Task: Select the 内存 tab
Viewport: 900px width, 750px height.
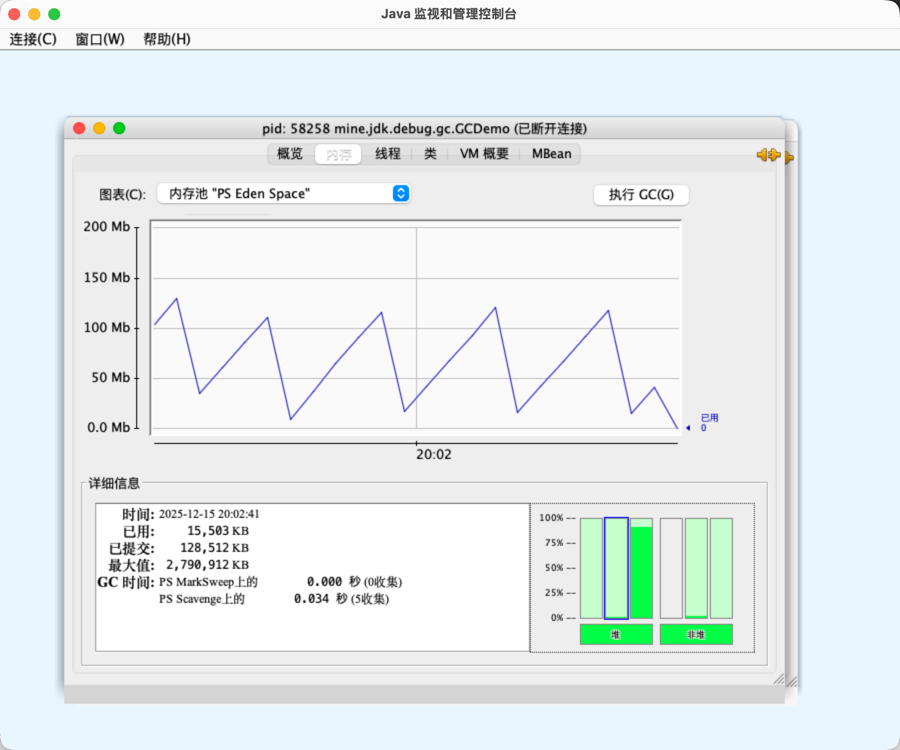Action: pyautogui.click(x=338, y=154)
